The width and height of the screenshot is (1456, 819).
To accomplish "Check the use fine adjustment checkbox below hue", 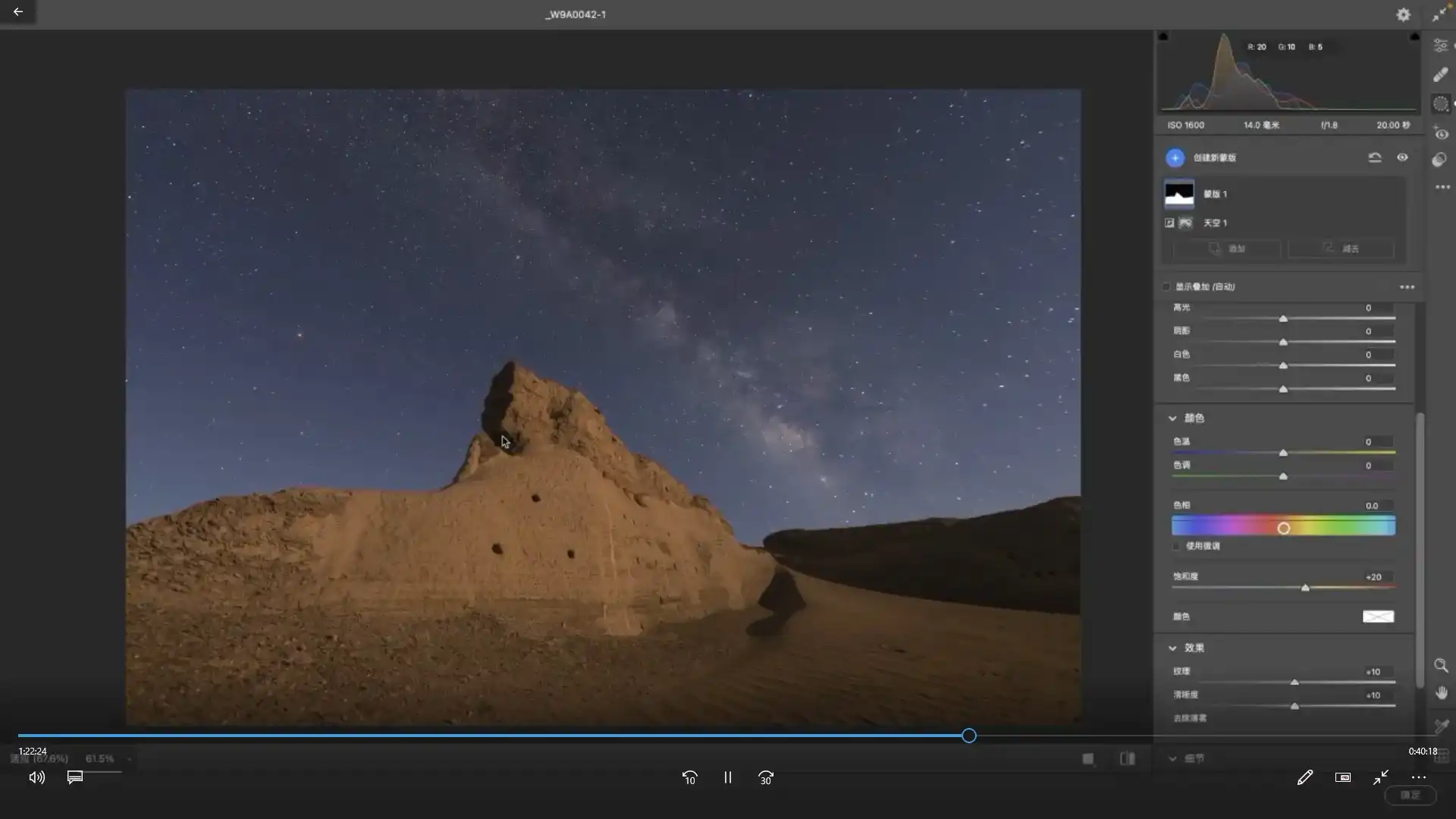I will (x=1176, y=546).
